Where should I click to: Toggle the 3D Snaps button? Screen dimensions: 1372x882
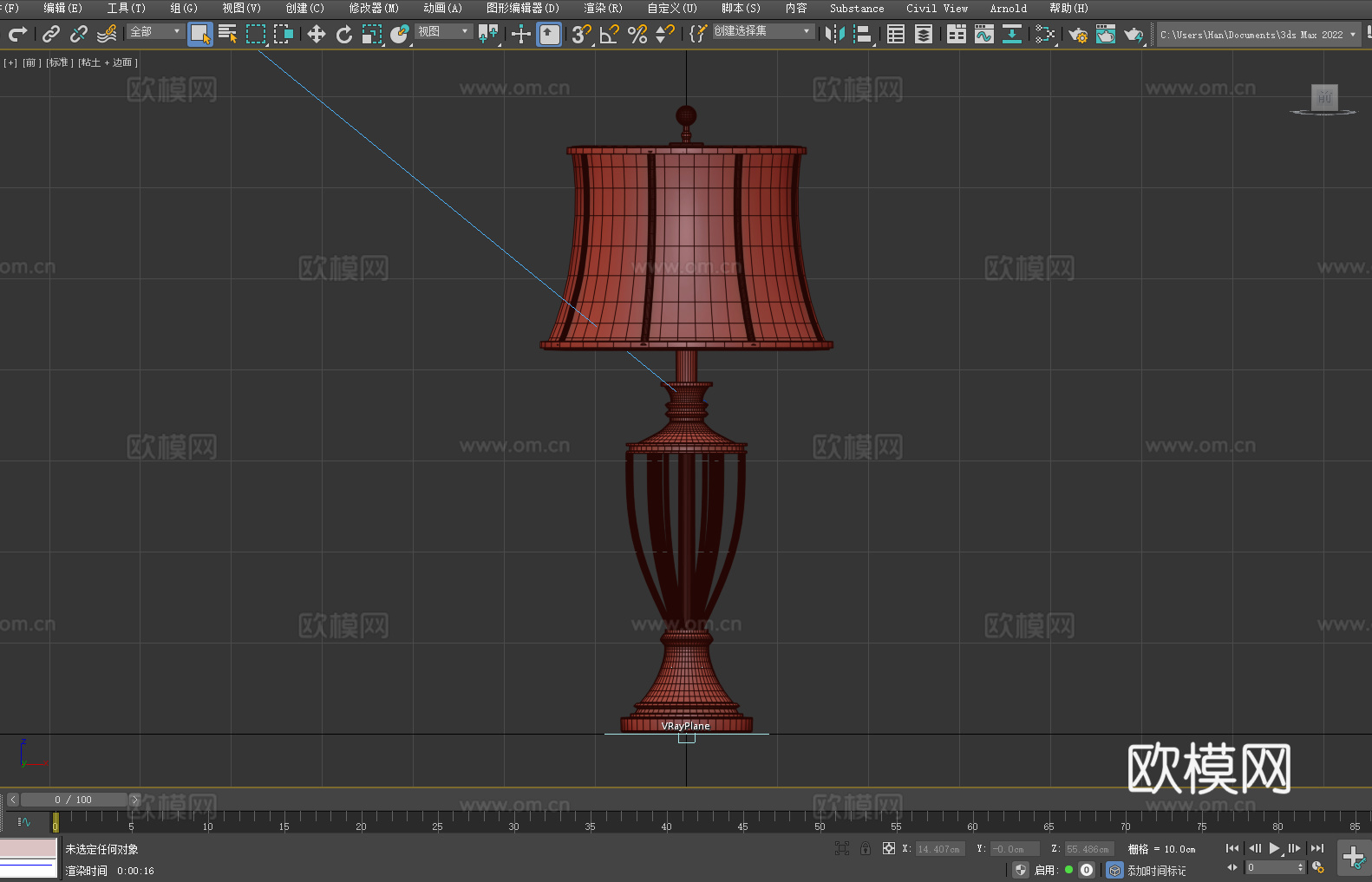click(581, 34)
